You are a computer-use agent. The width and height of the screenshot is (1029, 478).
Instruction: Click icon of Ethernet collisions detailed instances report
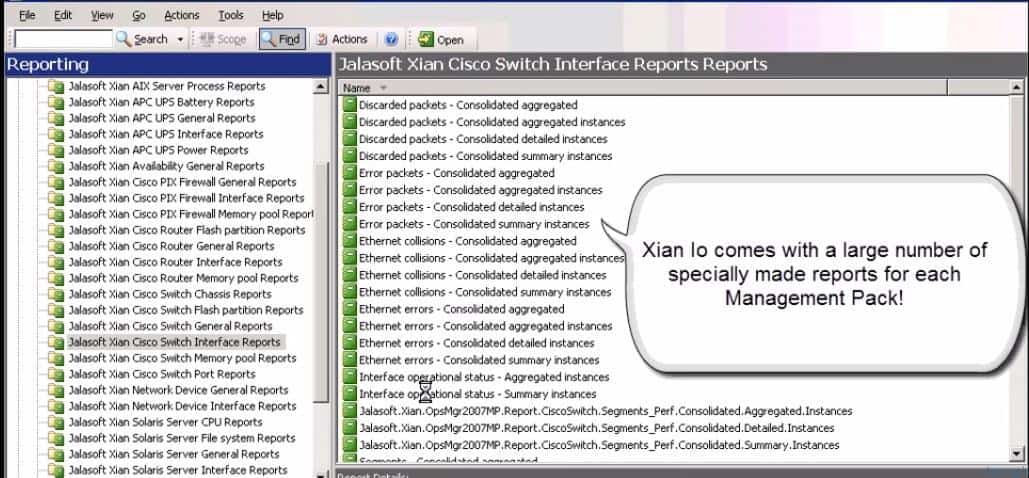click(349, 275)
